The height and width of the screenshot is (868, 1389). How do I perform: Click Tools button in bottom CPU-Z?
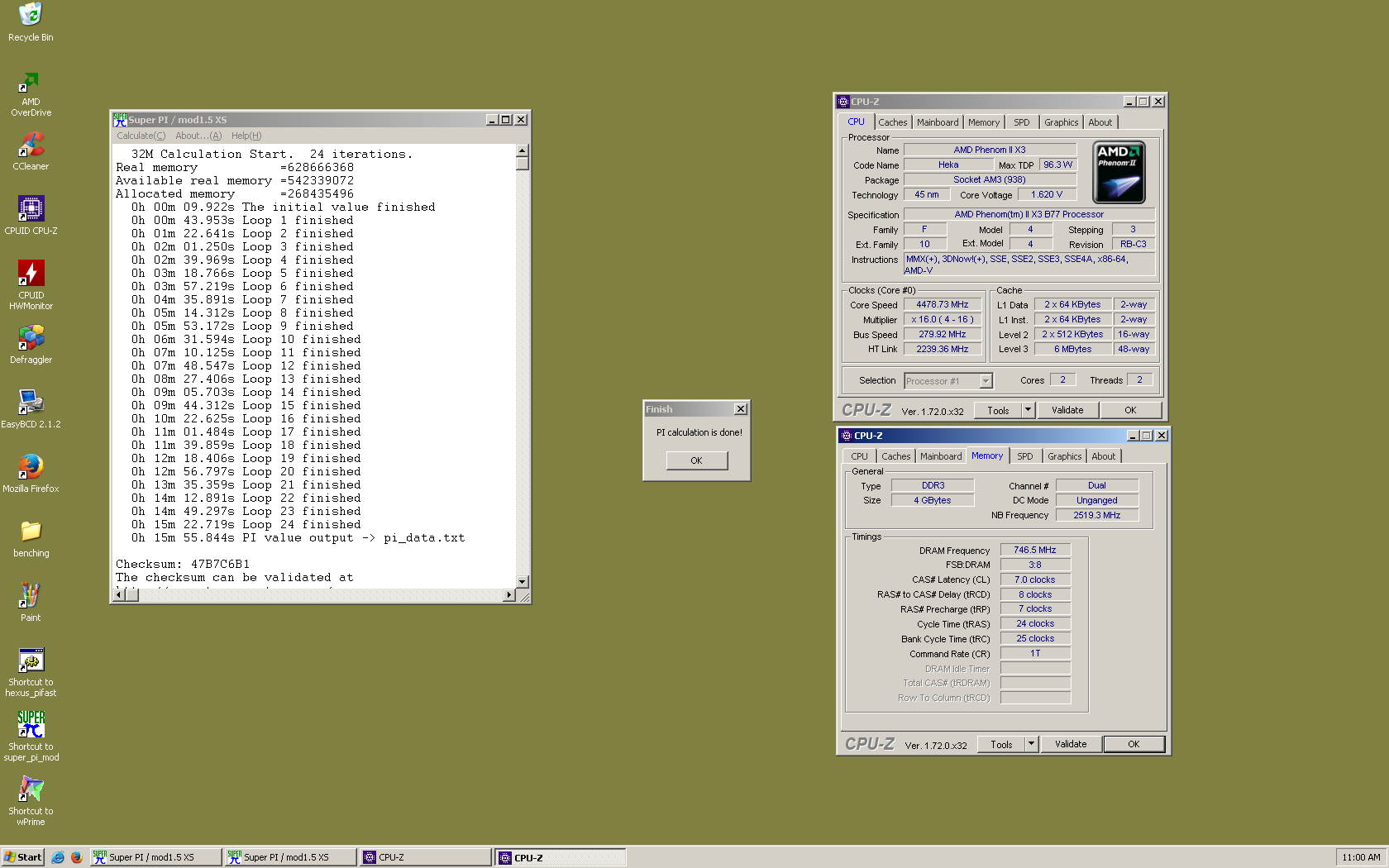pyautogui.click(x=1001, y=744)
